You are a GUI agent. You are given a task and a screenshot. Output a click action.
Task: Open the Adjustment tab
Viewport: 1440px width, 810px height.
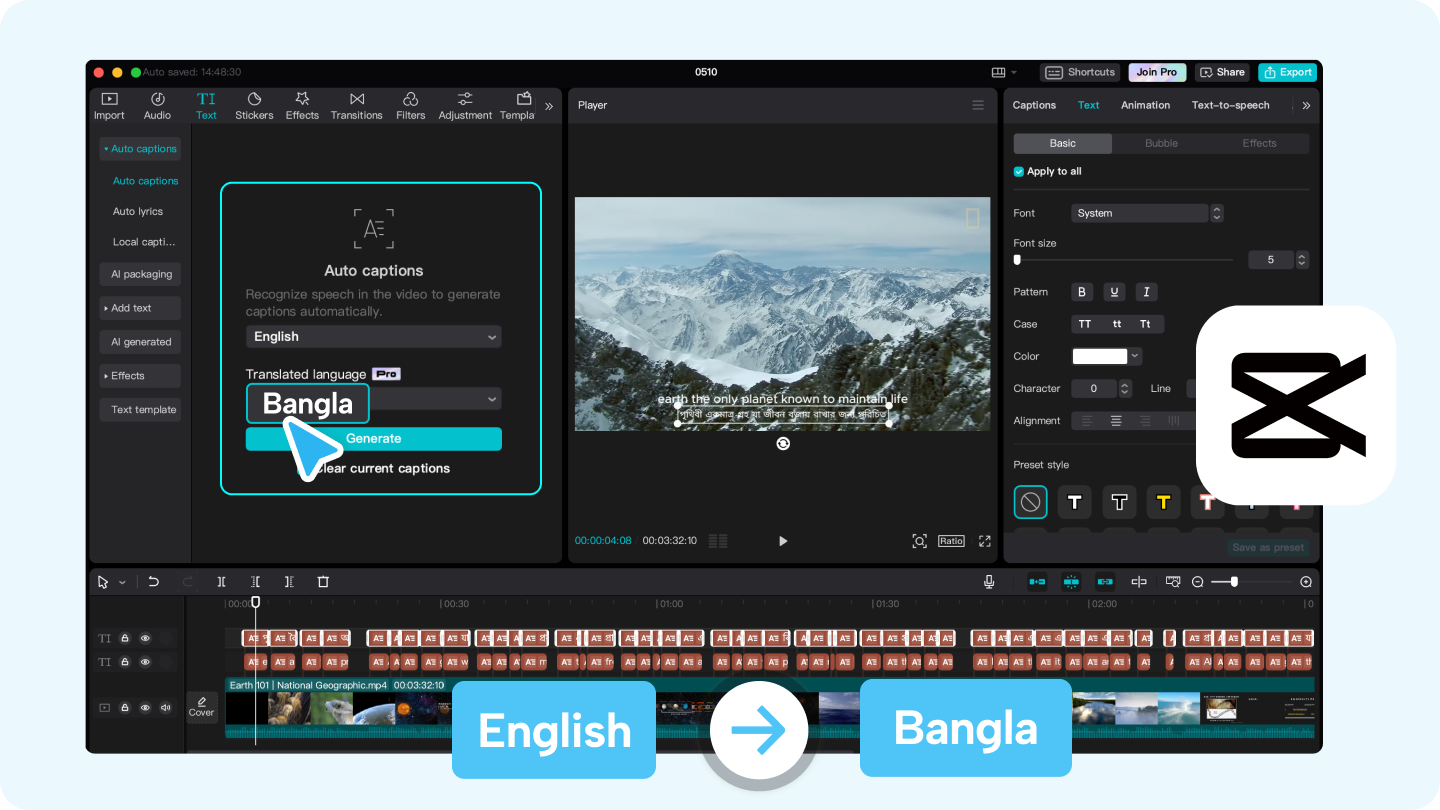[465, 105]
